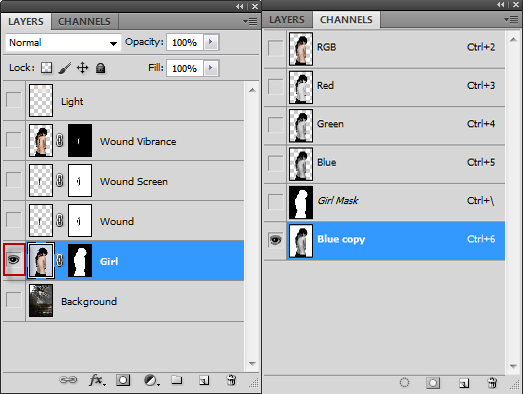Screen dimensions: 524x394
Task: Click Layers panel scroll down arrow
Action: click(x=252, y=364)
